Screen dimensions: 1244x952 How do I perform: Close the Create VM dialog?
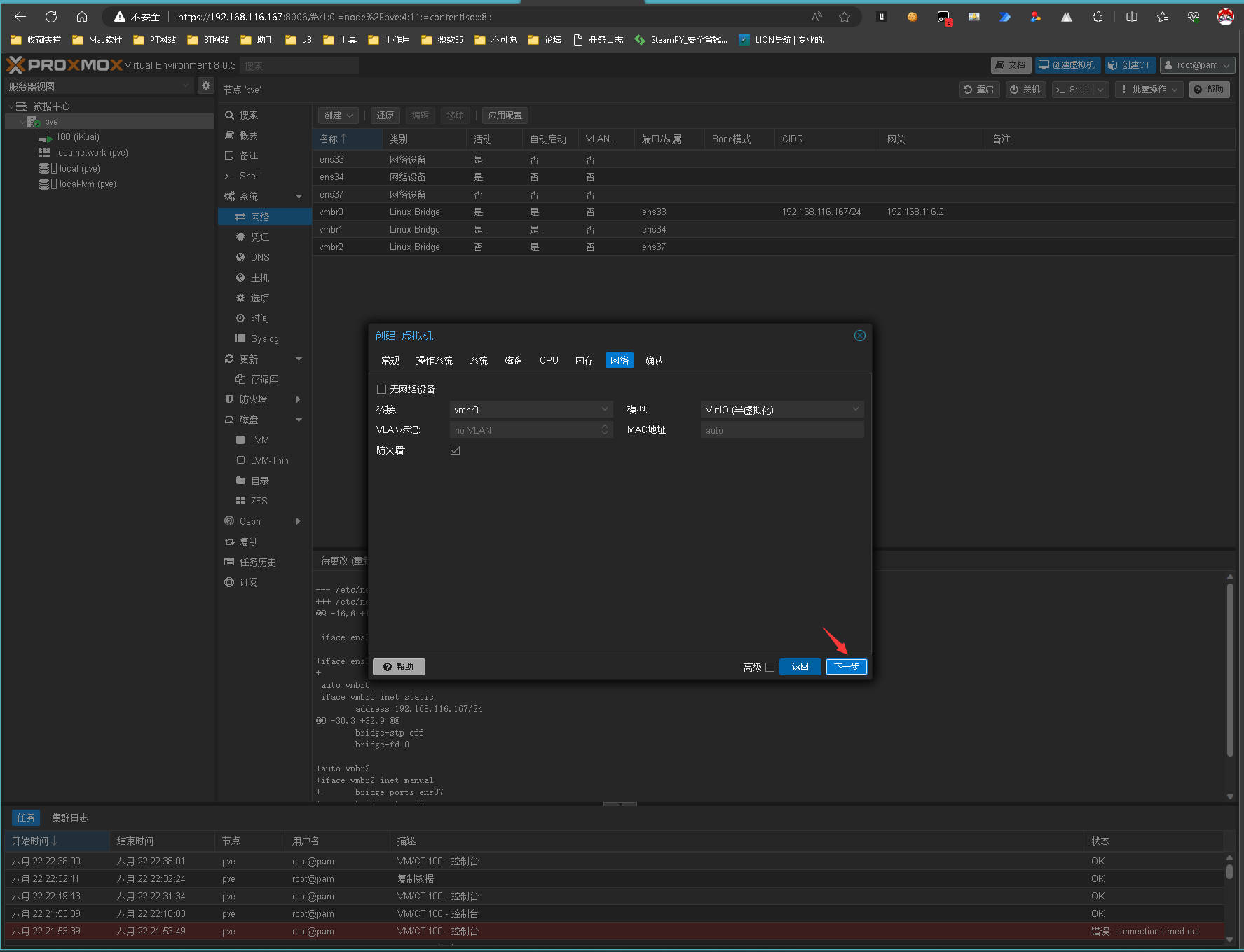(859, 336)
